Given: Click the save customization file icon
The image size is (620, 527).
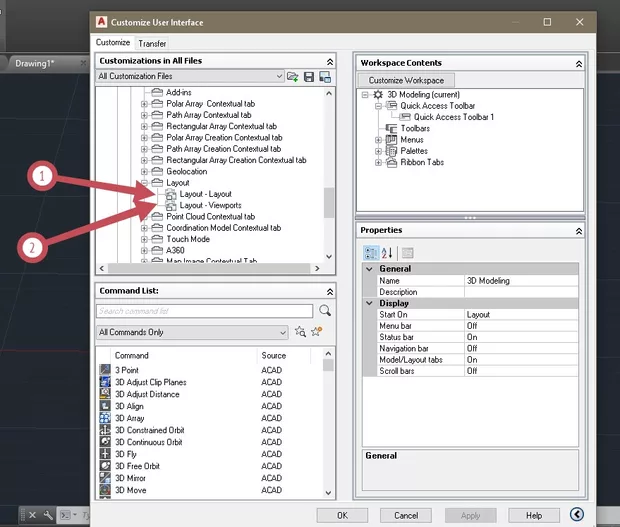Looking at the screenshot, I should coord(309,76).
